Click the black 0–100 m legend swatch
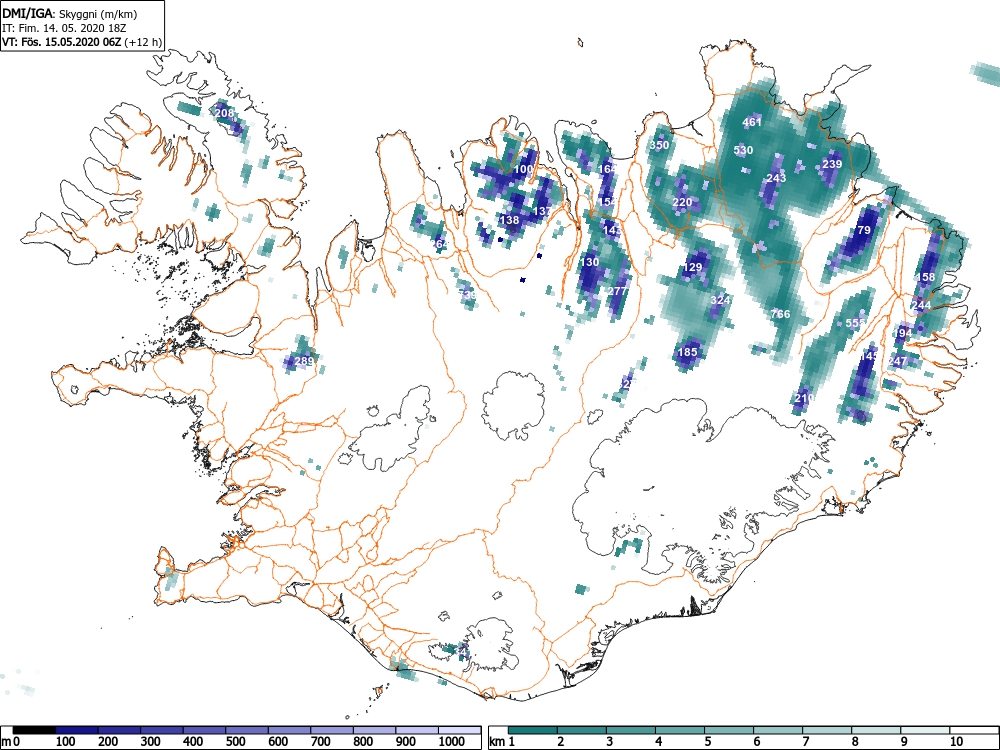 click(34, 730)
